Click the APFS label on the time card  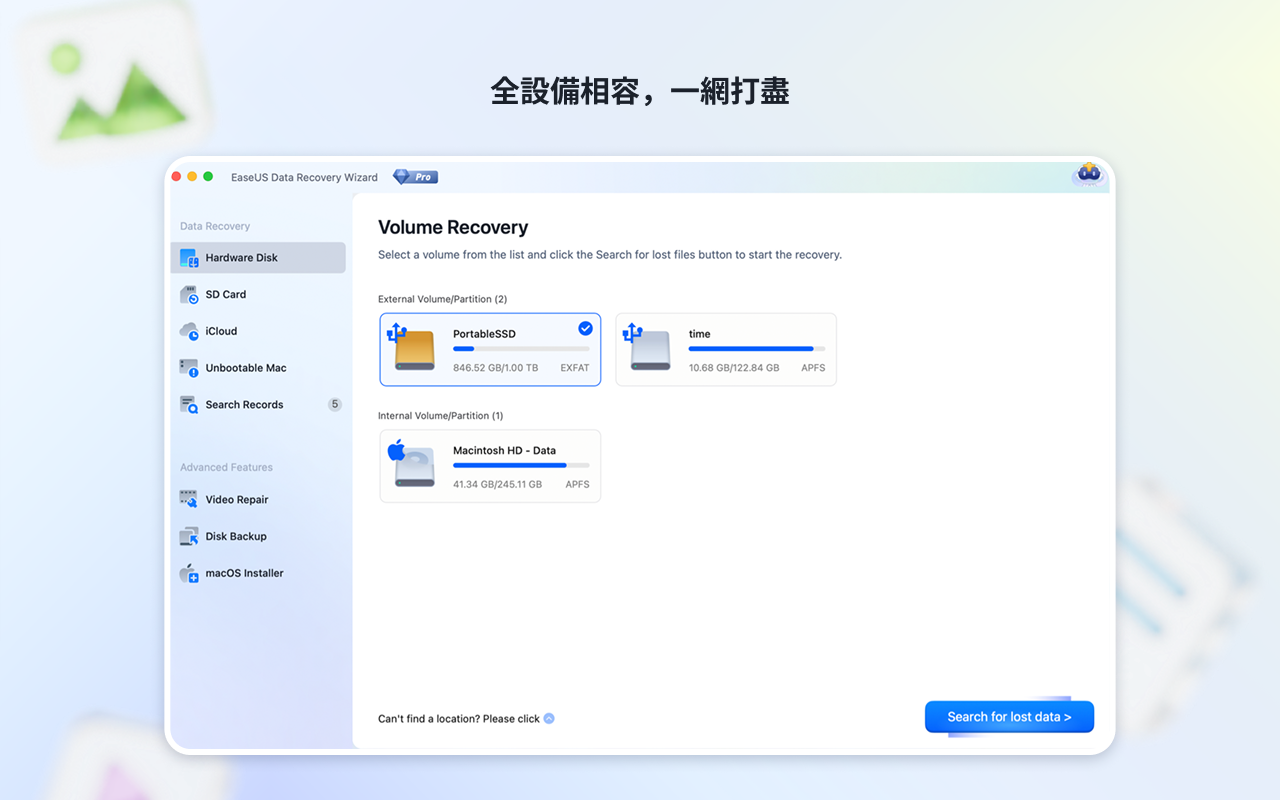(x=813, y=368)
